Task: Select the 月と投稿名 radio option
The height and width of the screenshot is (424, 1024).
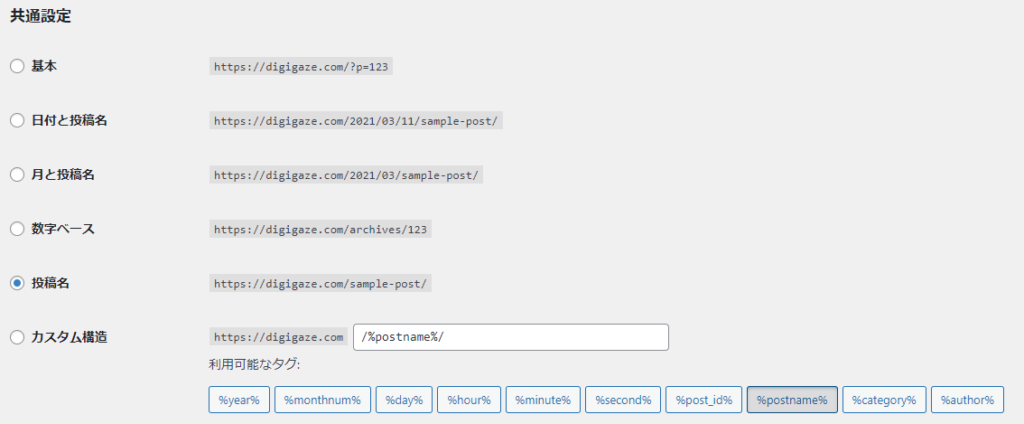Action: pos(17,174)
